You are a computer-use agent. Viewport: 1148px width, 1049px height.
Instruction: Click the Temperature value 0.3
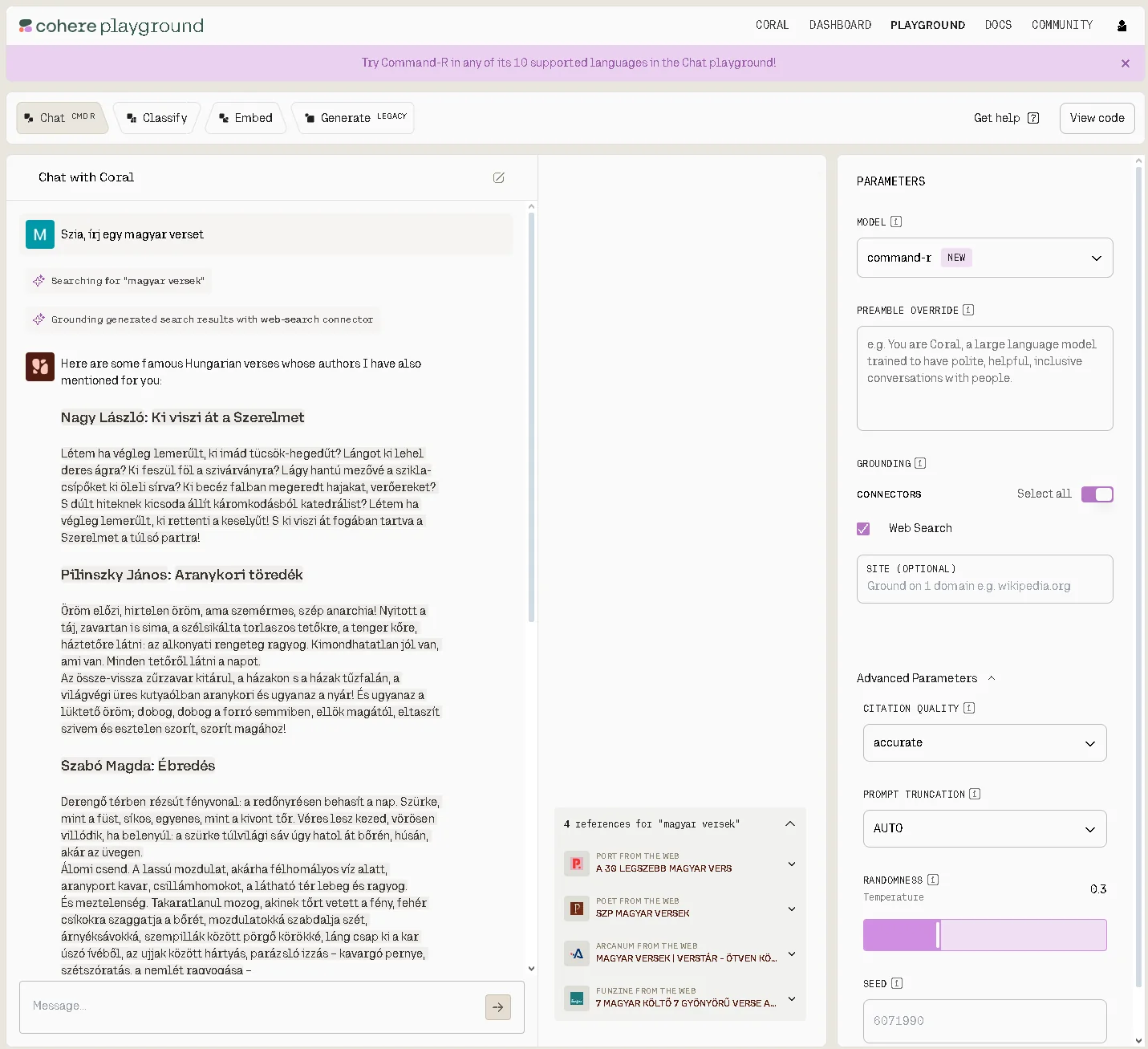(x=1098, y=889)
